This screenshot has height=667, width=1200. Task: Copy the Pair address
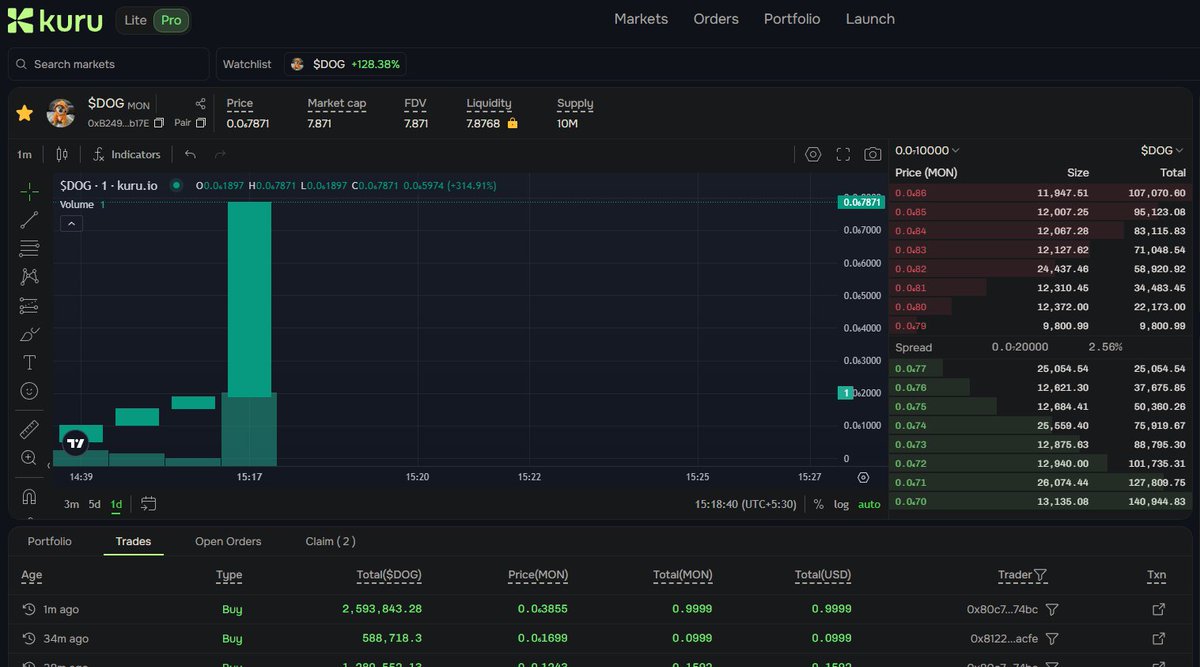[x=201, y=123]
